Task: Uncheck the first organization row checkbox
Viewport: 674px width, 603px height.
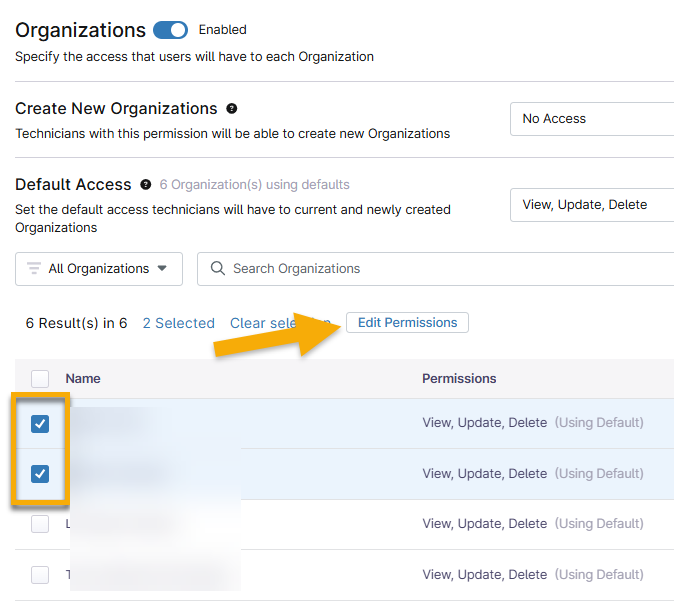Action: point(40,424)
